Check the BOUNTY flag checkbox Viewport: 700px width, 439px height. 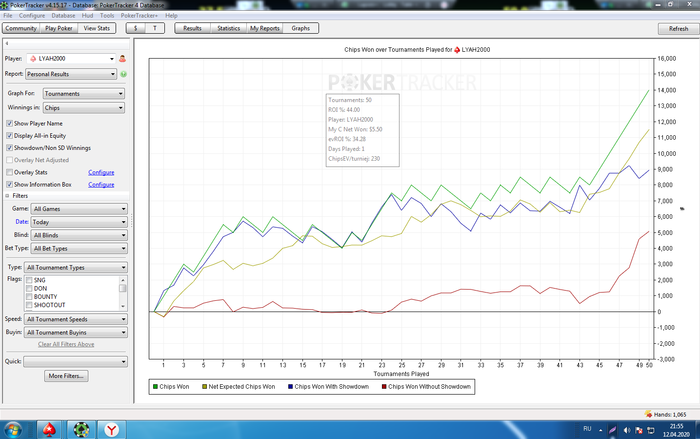coord(29,297)
